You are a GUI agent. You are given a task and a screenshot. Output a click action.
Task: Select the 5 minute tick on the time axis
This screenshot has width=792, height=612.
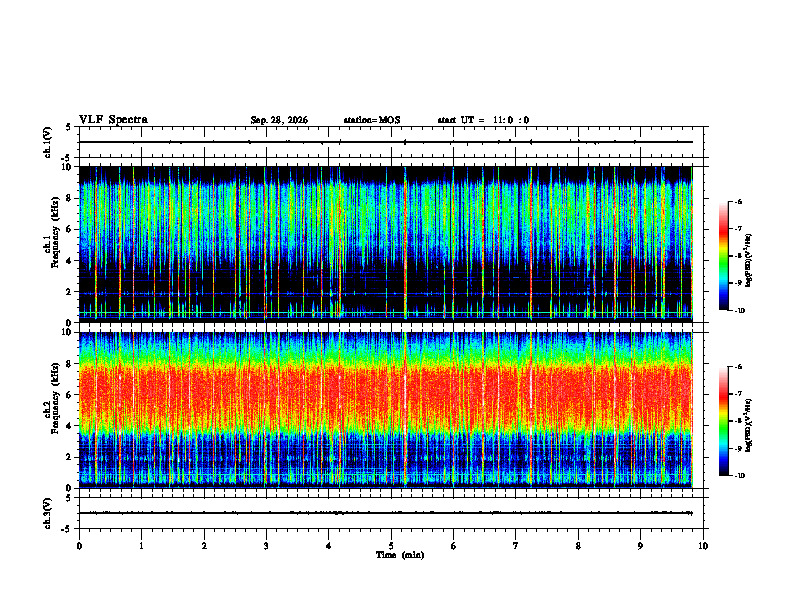tap(391, 546)
